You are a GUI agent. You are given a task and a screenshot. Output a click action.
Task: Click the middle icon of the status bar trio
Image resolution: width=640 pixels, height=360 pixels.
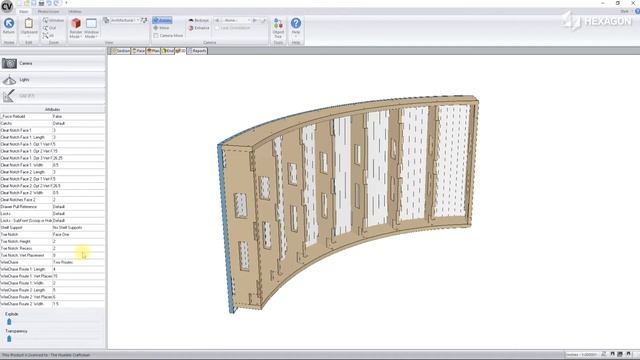coord(620,355)
